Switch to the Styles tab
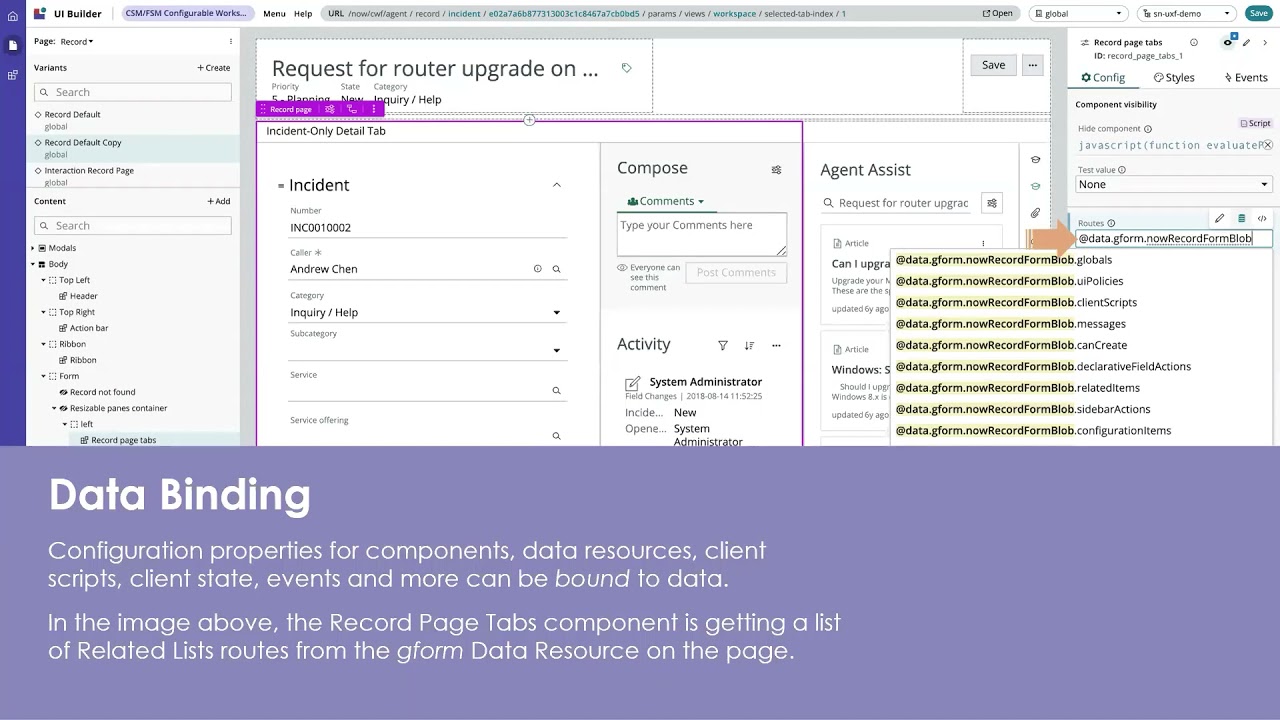The height and width of the screenshot is (720, 1280). [x=1174, y=77]
